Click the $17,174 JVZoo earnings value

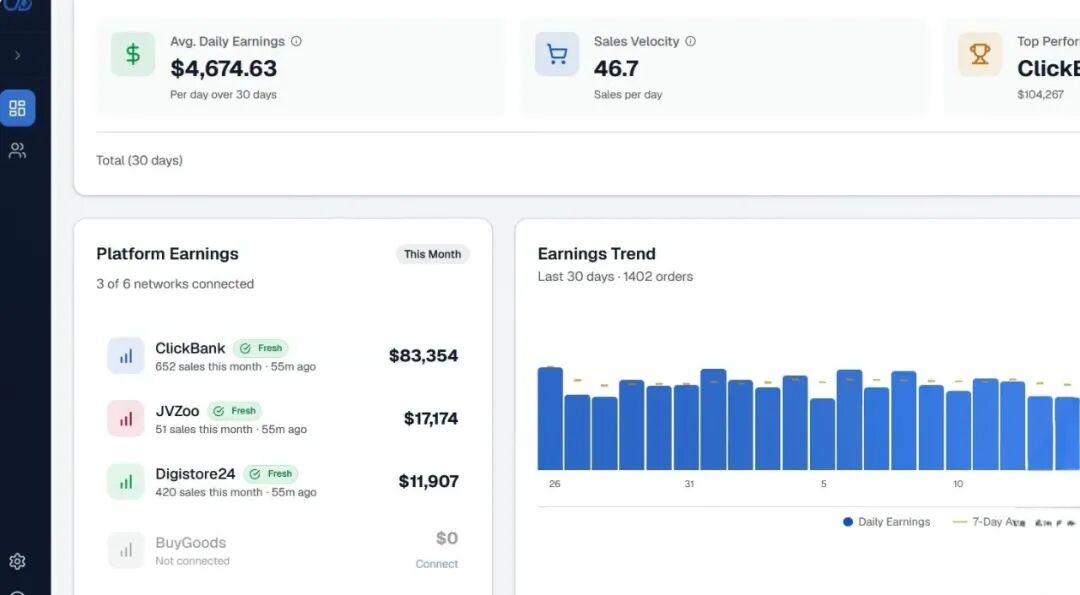pyautogui.click(x=431, y=418)
